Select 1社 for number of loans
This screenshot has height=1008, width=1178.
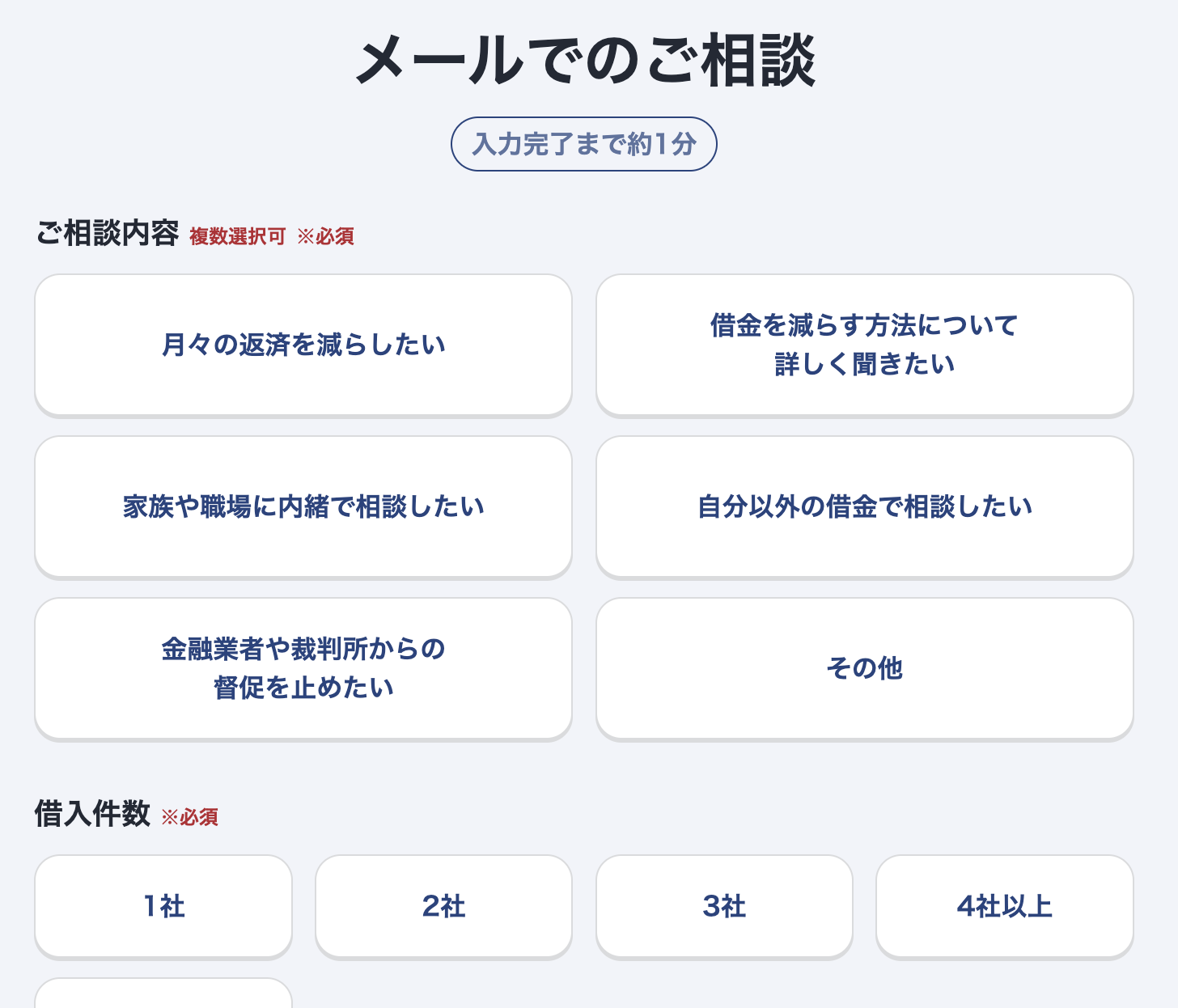click(163, 906)
